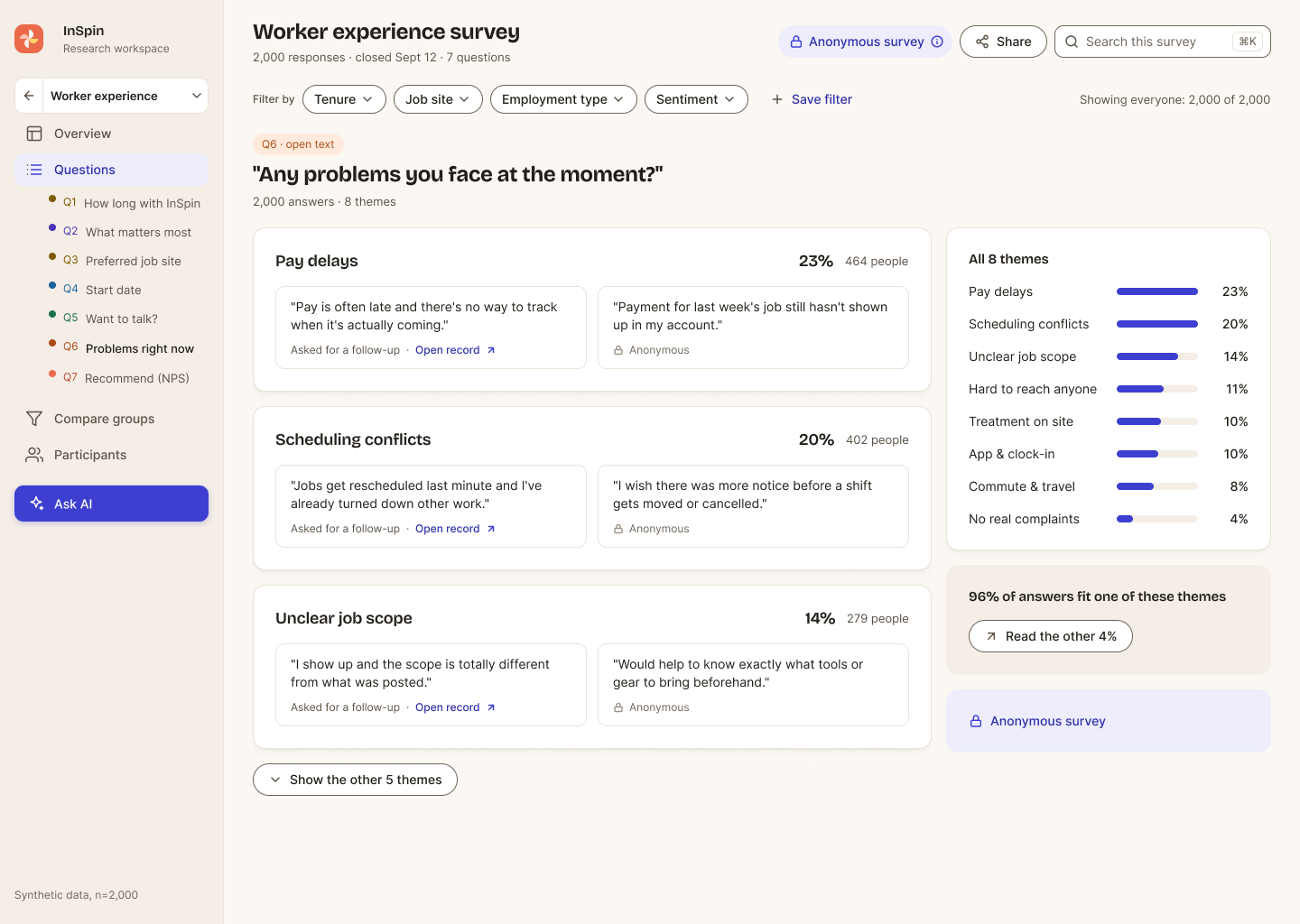Click the Share button
The image size is (1300, 924).
pyautogui.click(x=1003, y=42)
